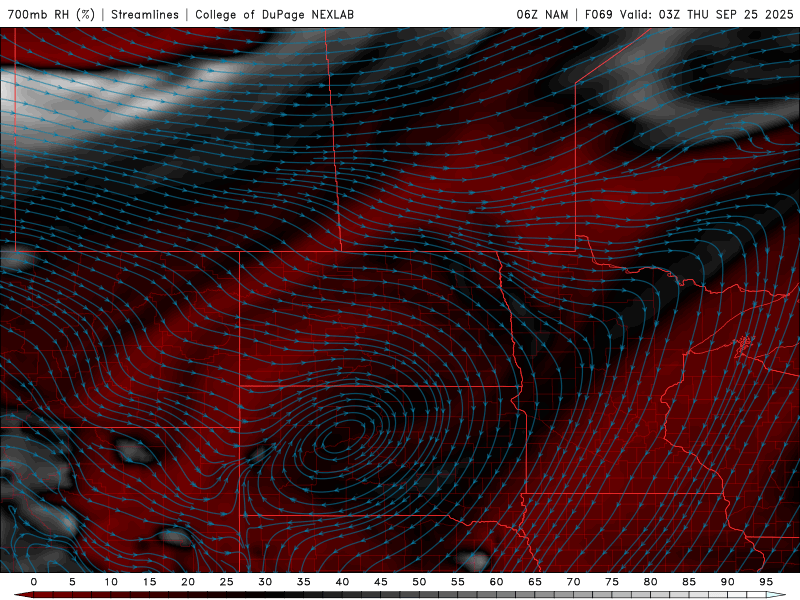Click the 45 label on the RH legend
800x600 pixels.
point(381,582)
